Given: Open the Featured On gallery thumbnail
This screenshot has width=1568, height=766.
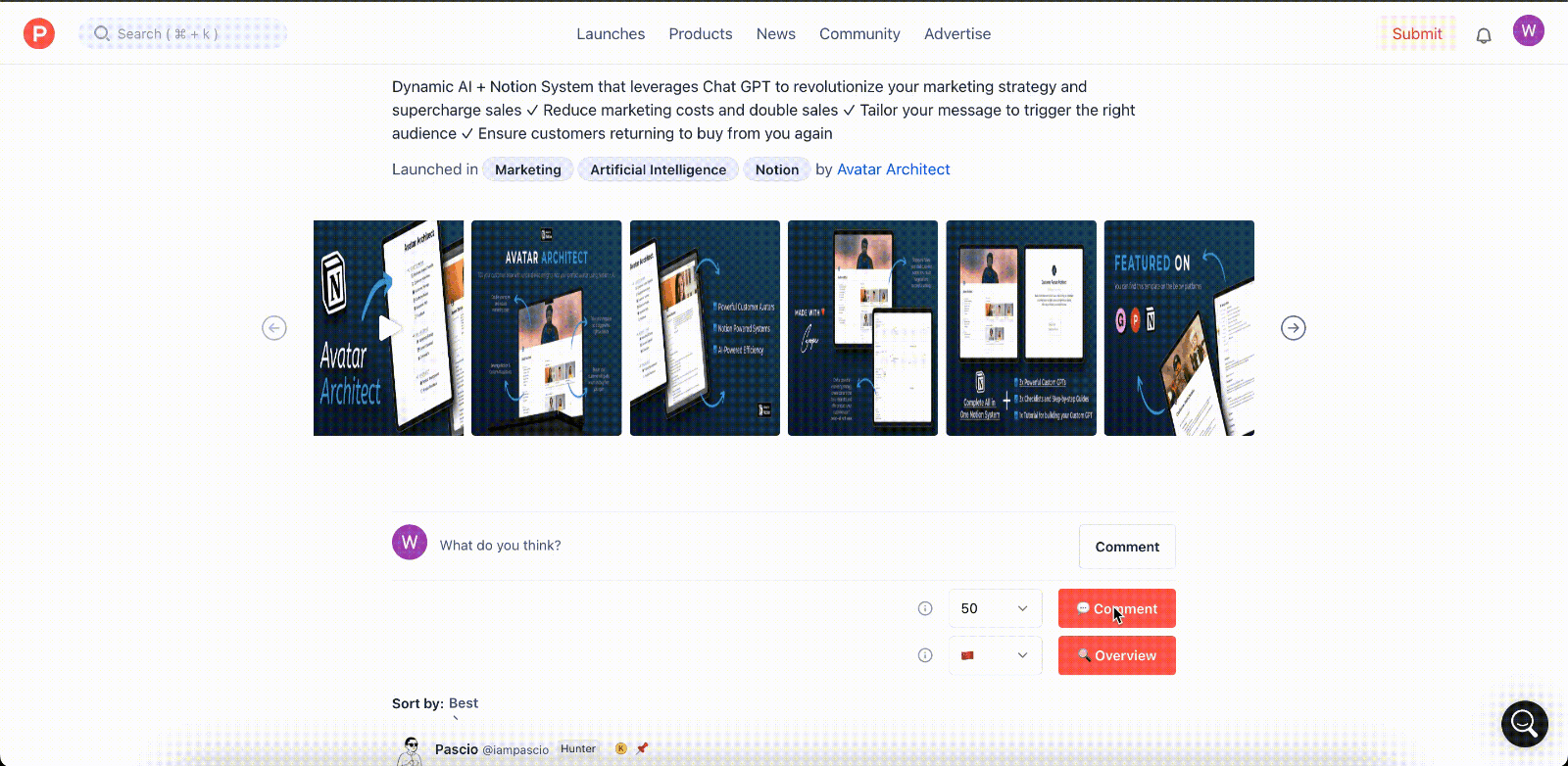Looking at the screenshot, I should tap(1179, 328).
